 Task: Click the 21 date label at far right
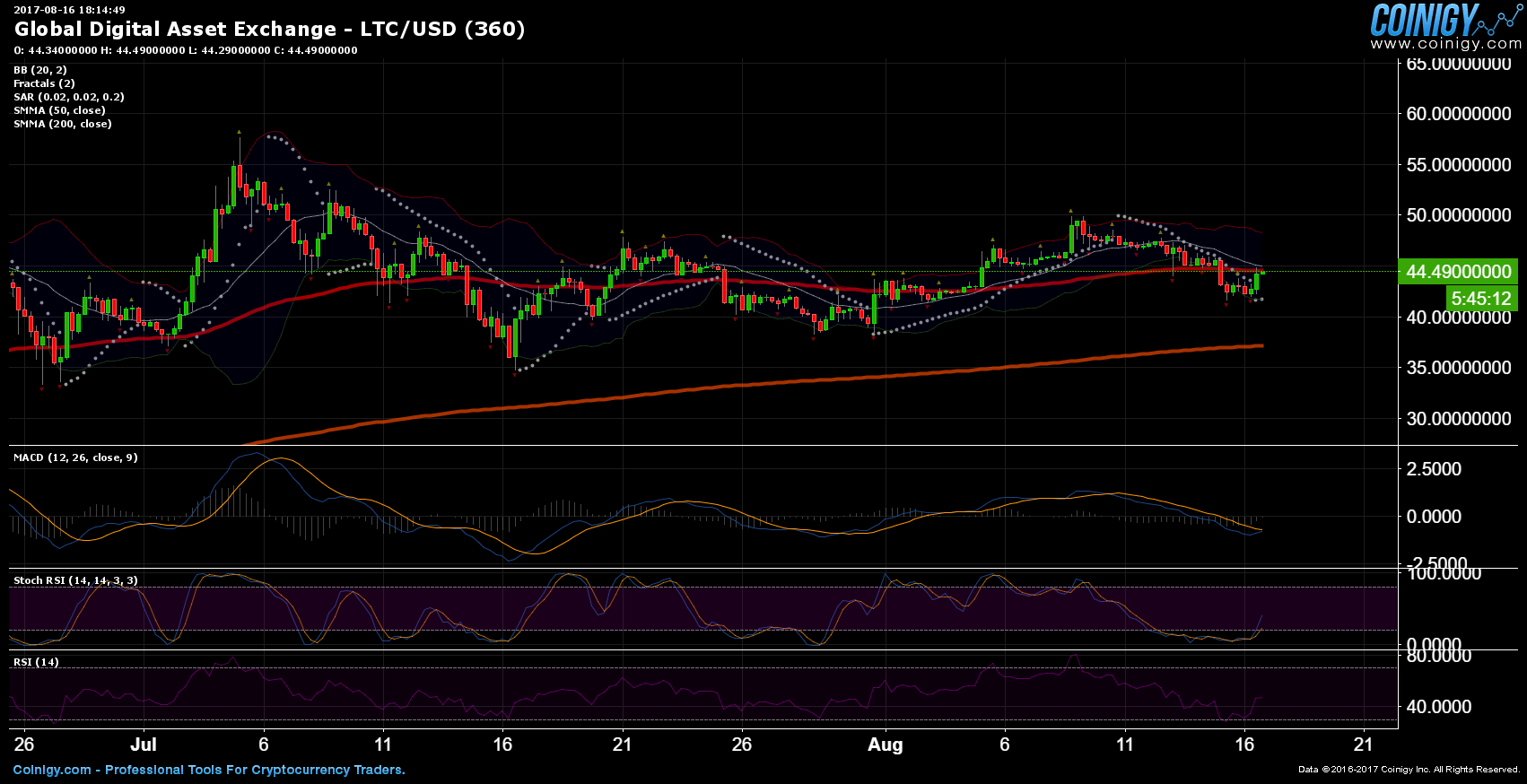[x=1363, y=745]
